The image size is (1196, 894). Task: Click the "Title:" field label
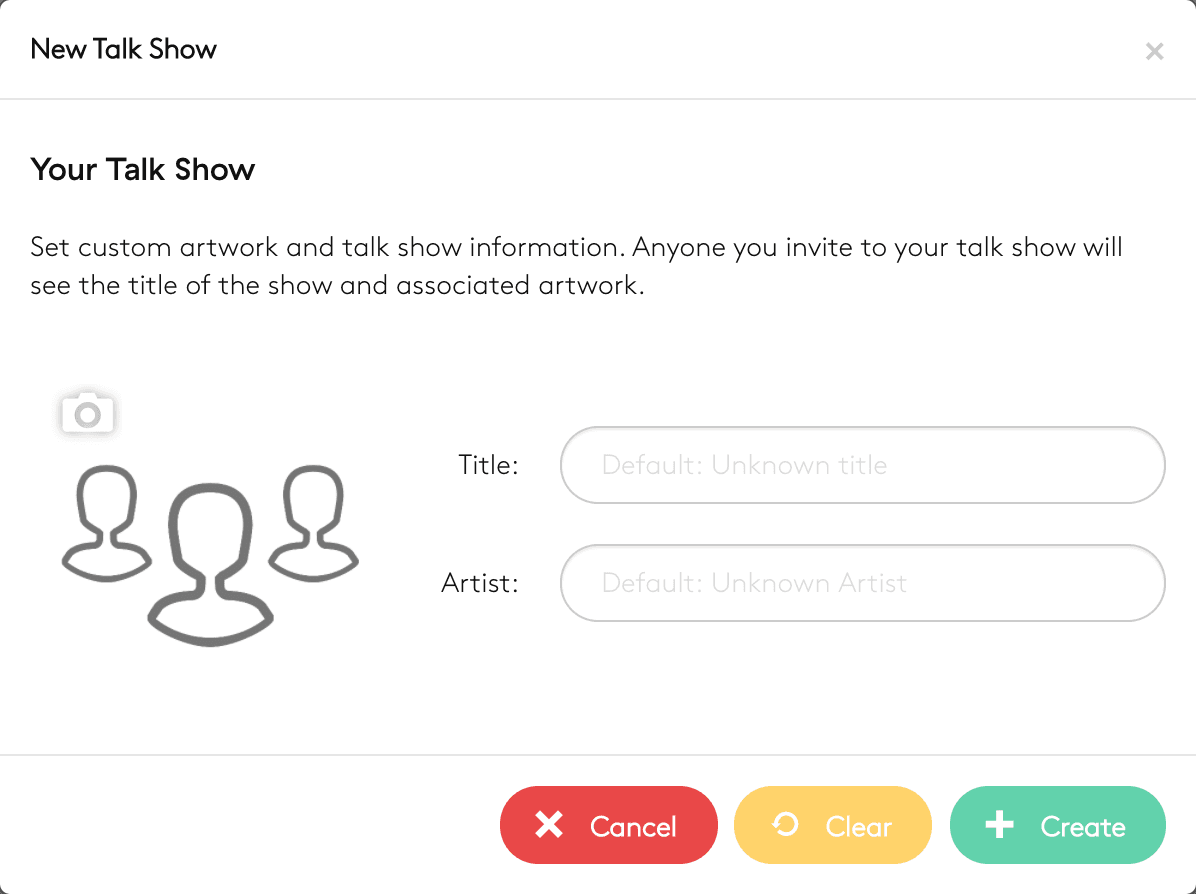[x=488, y=465]
